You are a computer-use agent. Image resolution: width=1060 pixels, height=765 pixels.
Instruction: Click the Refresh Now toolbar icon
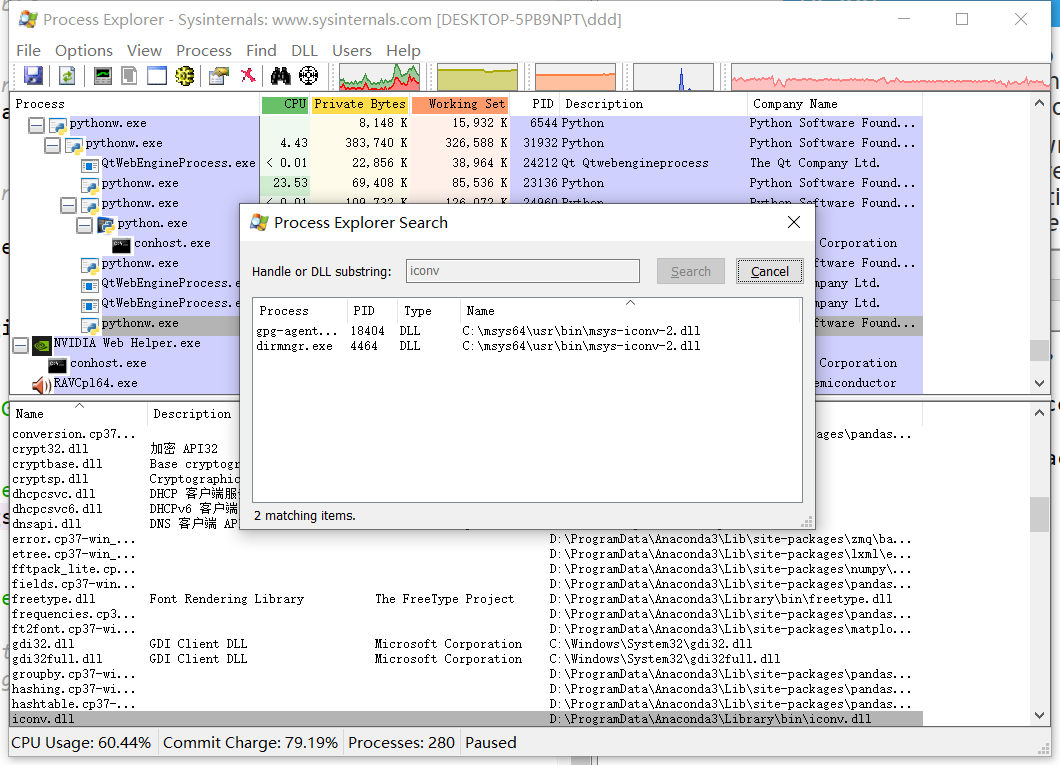pos(67,75)
